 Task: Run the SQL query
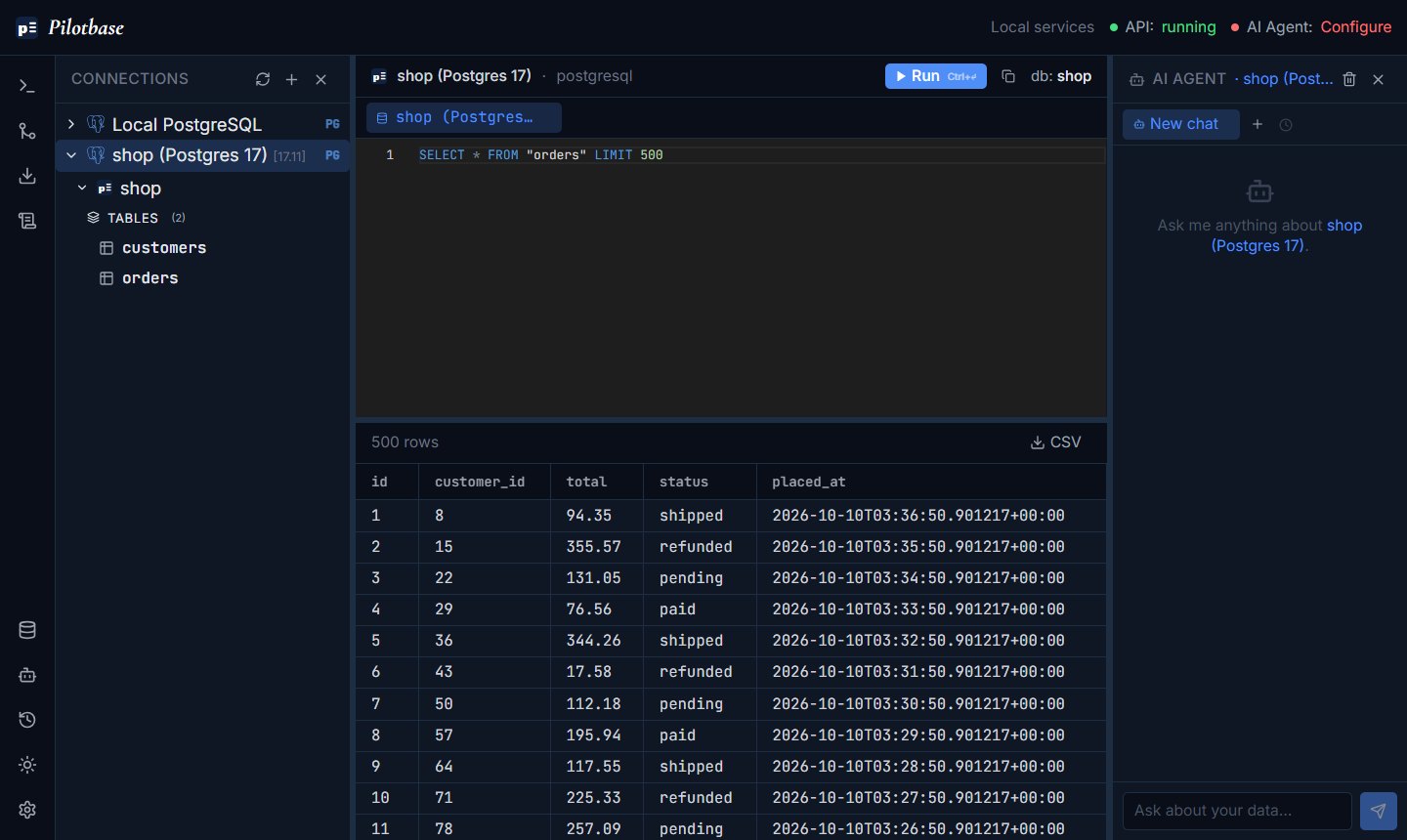936,76
